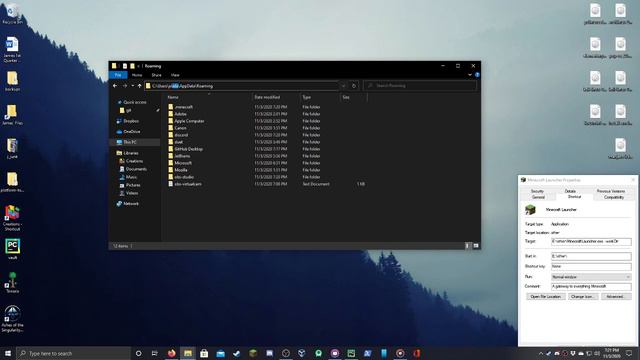Select the obs-studio folder
Image resolution: width=640 pixels, height=360 pixels.
coord(184,177)
